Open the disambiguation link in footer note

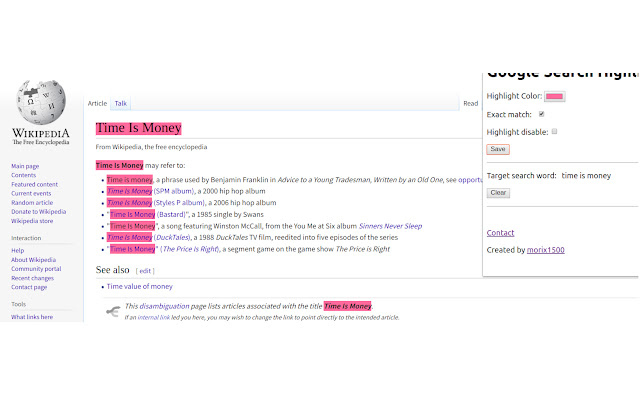click(x=164, y=306)
